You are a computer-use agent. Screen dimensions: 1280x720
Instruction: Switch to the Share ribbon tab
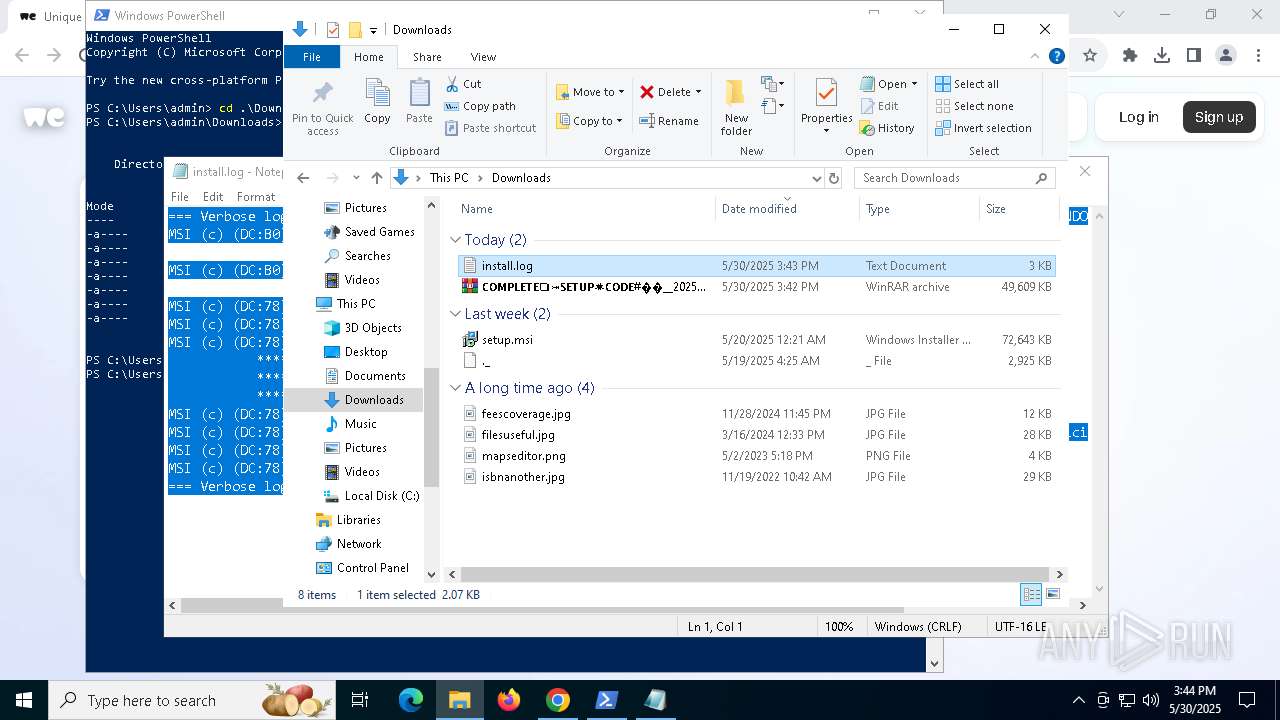point(427,57)
